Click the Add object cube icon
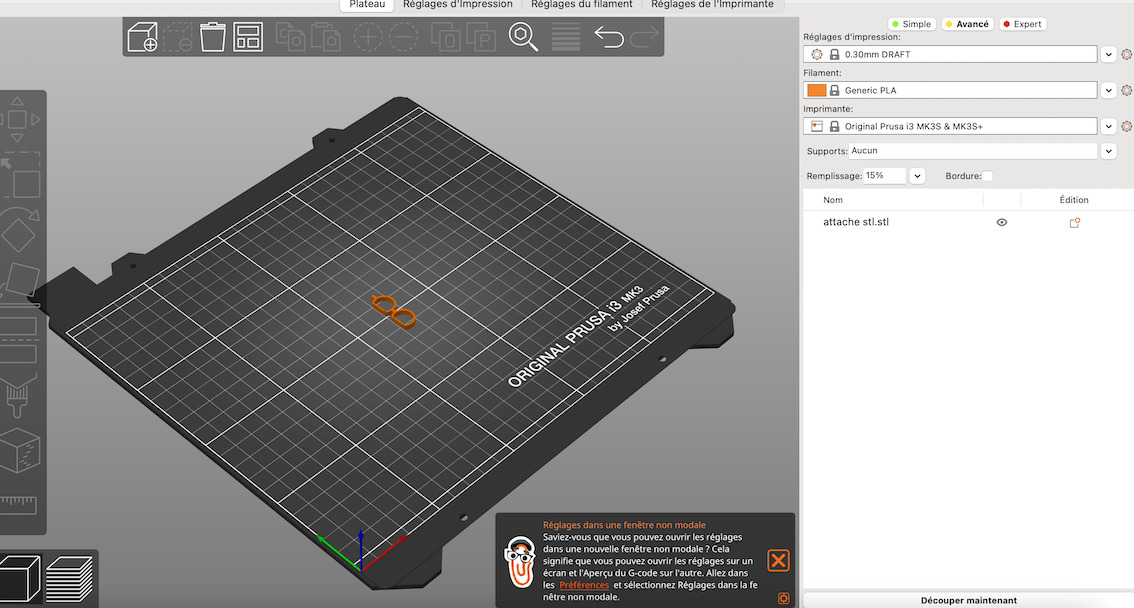 [142, 37]
